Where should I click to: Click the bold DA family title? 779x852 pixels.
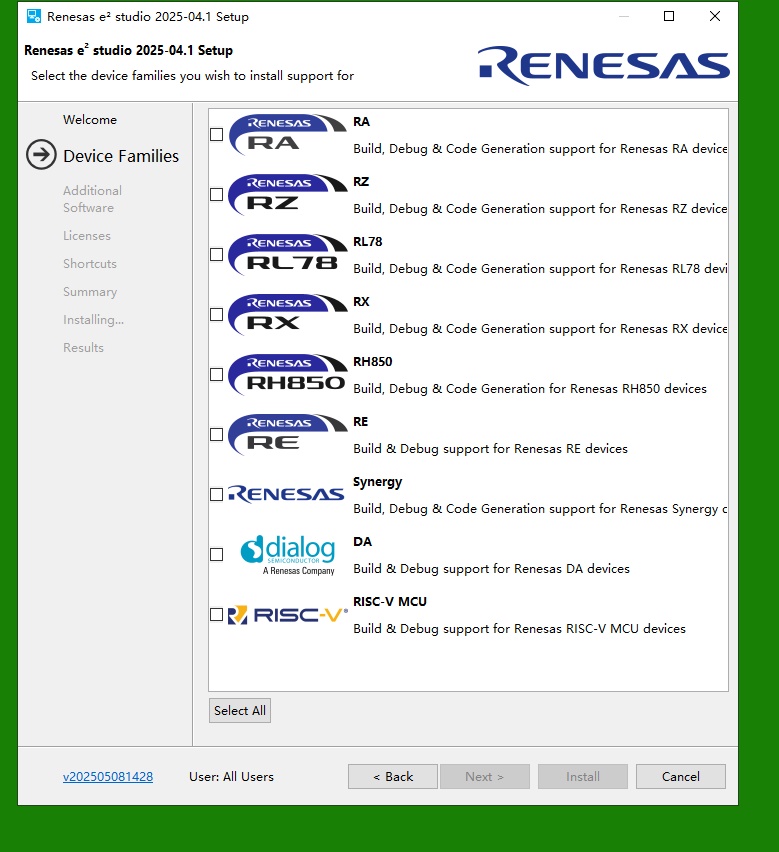(x=362, y=542)
